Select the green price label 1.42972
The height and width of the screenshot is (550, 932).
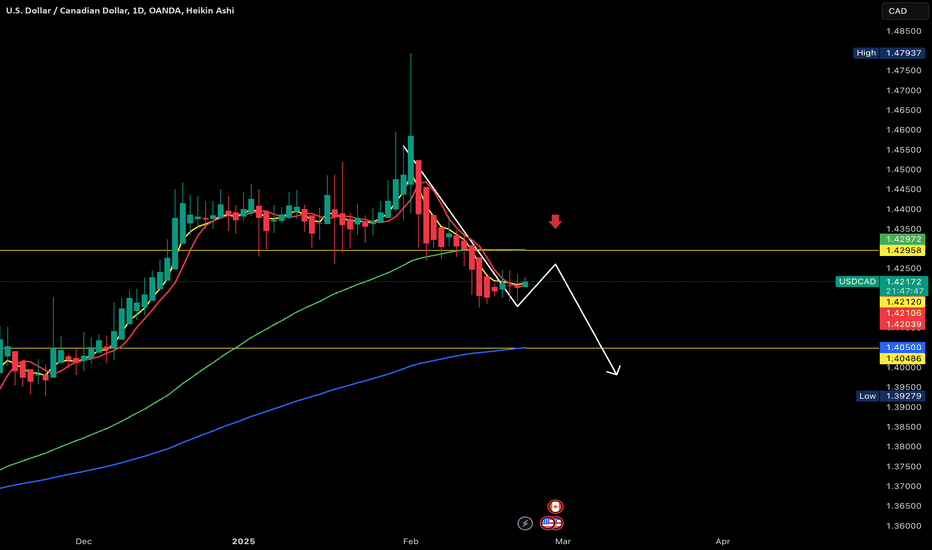click(x=902, y=239)
